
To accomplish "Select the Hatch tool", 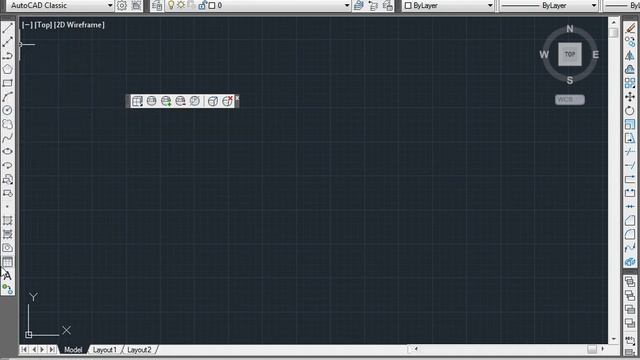I will [7, 220].
